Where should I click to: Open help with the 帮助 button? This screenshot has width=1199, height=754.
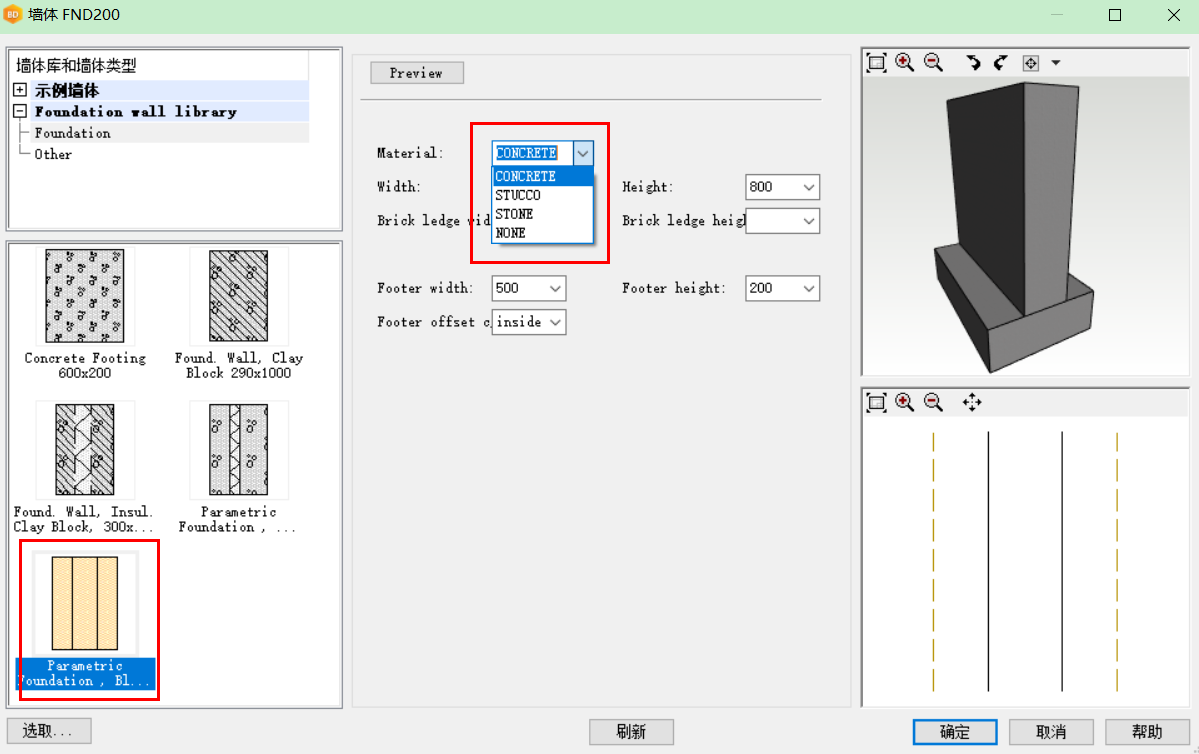(1147, 732)
